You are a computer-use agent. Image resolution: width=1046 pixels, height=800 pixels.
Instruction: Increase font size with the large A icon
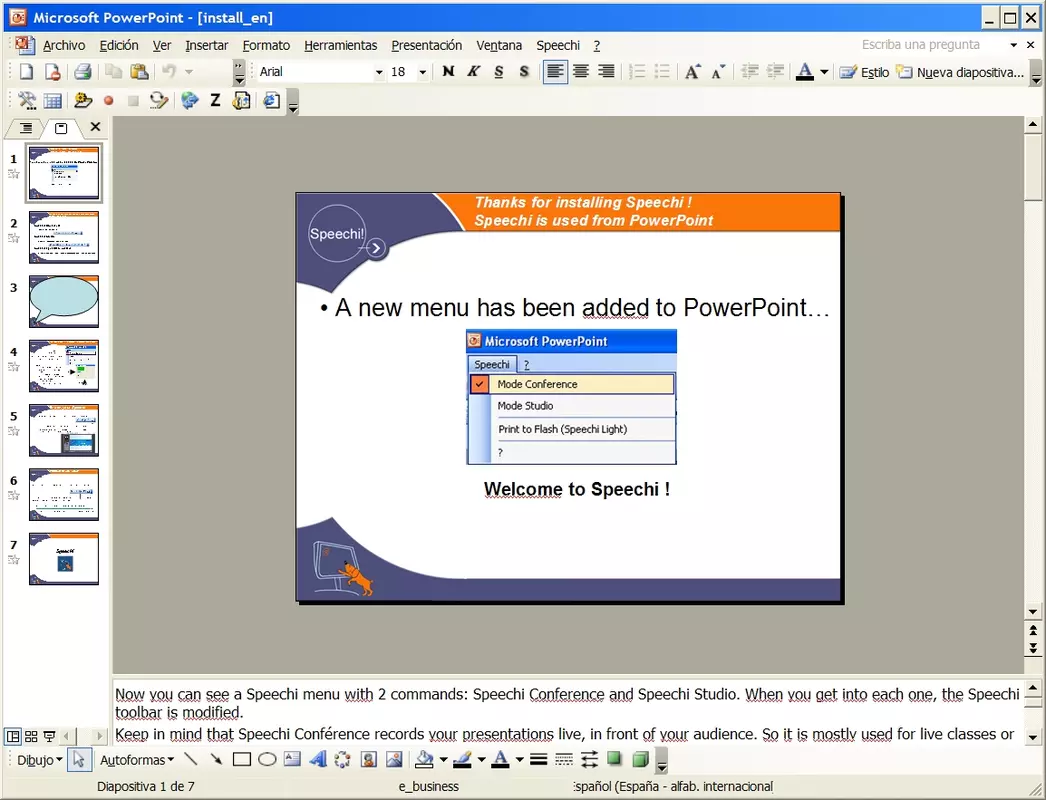click(x=692, y=72)
